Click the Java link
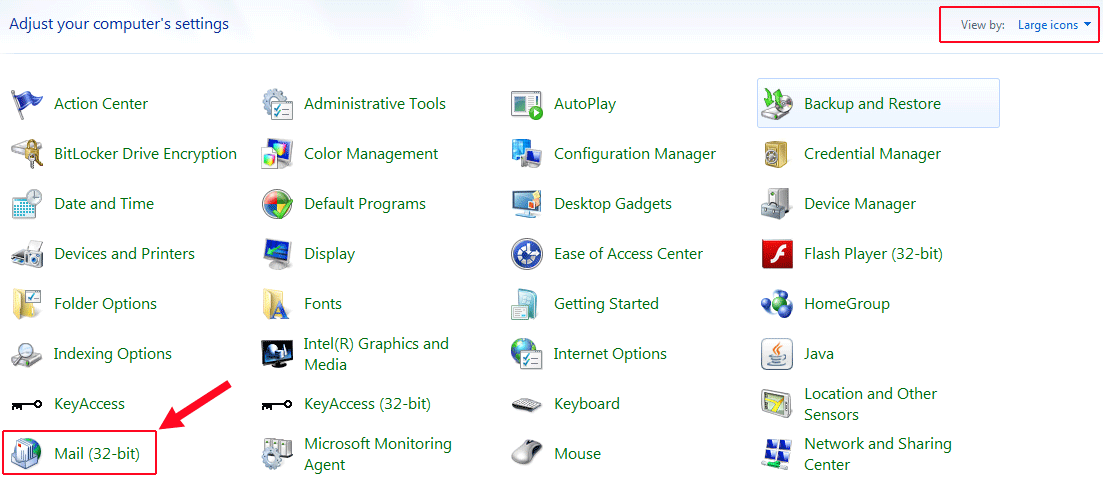The width and height of the screenshot is (1103, 478). coord(820,354)
